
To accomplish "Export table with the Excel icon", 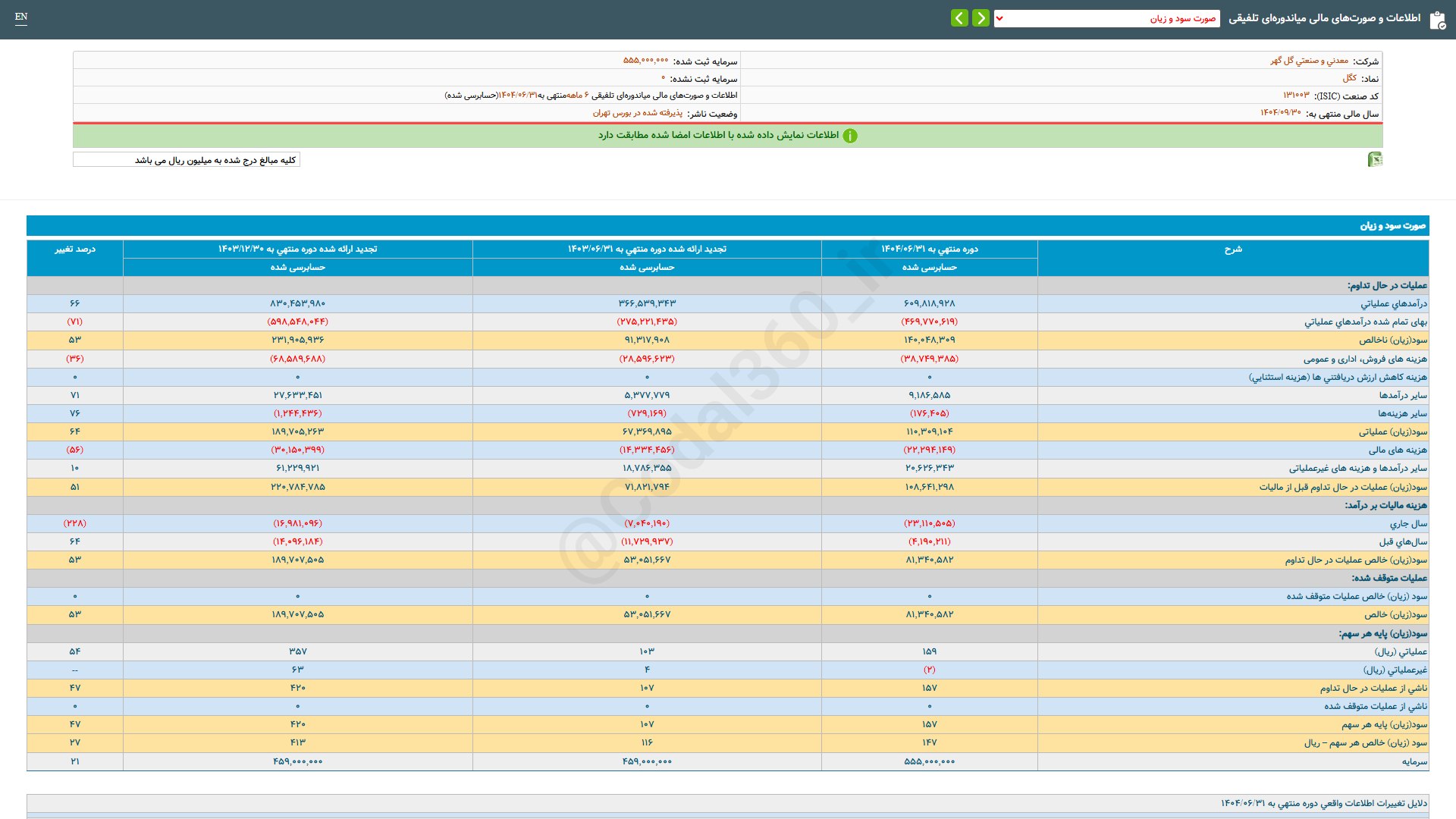I will (1374, 159).
